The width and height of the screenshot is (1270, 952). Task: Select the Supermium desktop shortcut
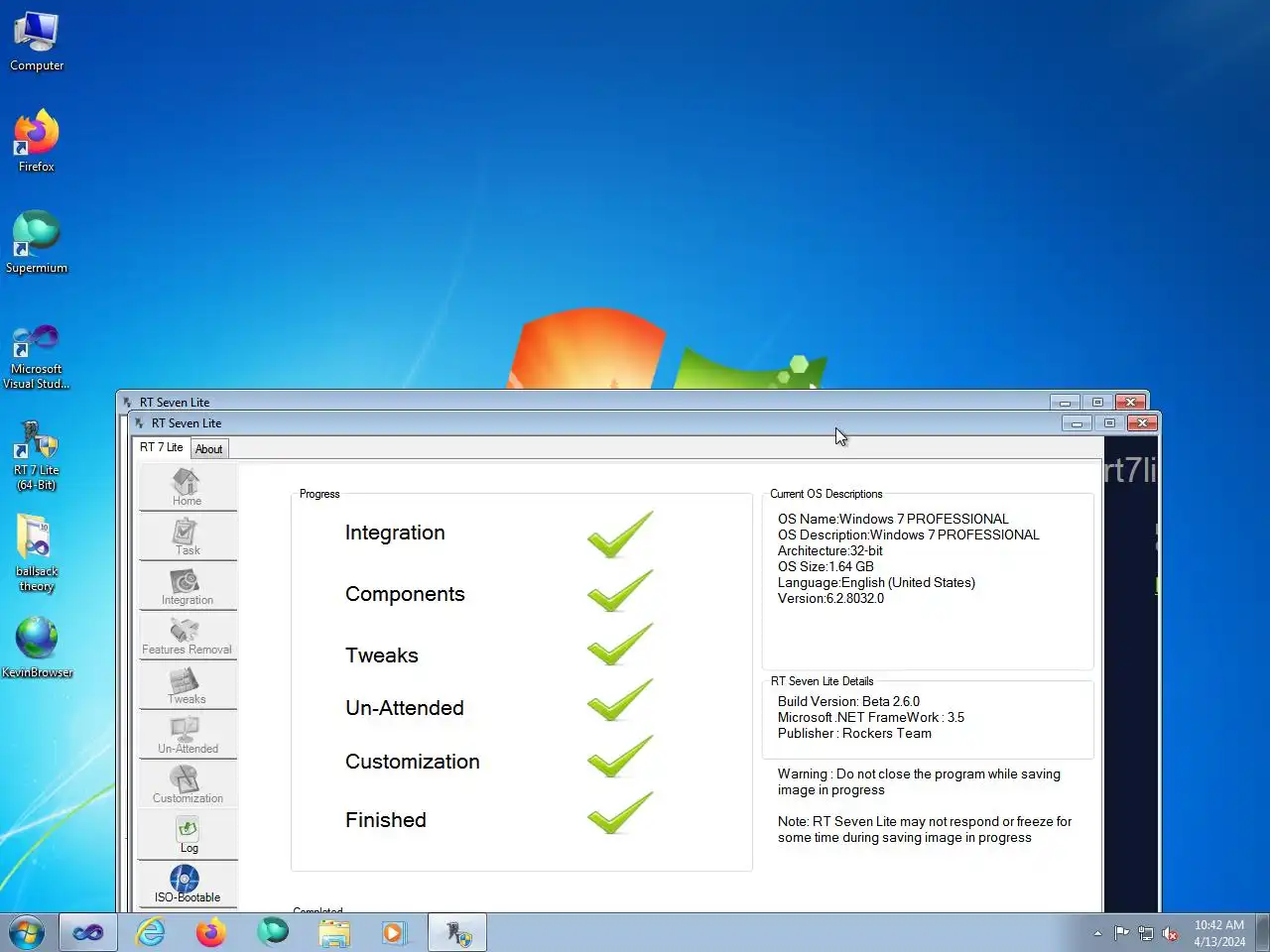click(x=37, y=243)
